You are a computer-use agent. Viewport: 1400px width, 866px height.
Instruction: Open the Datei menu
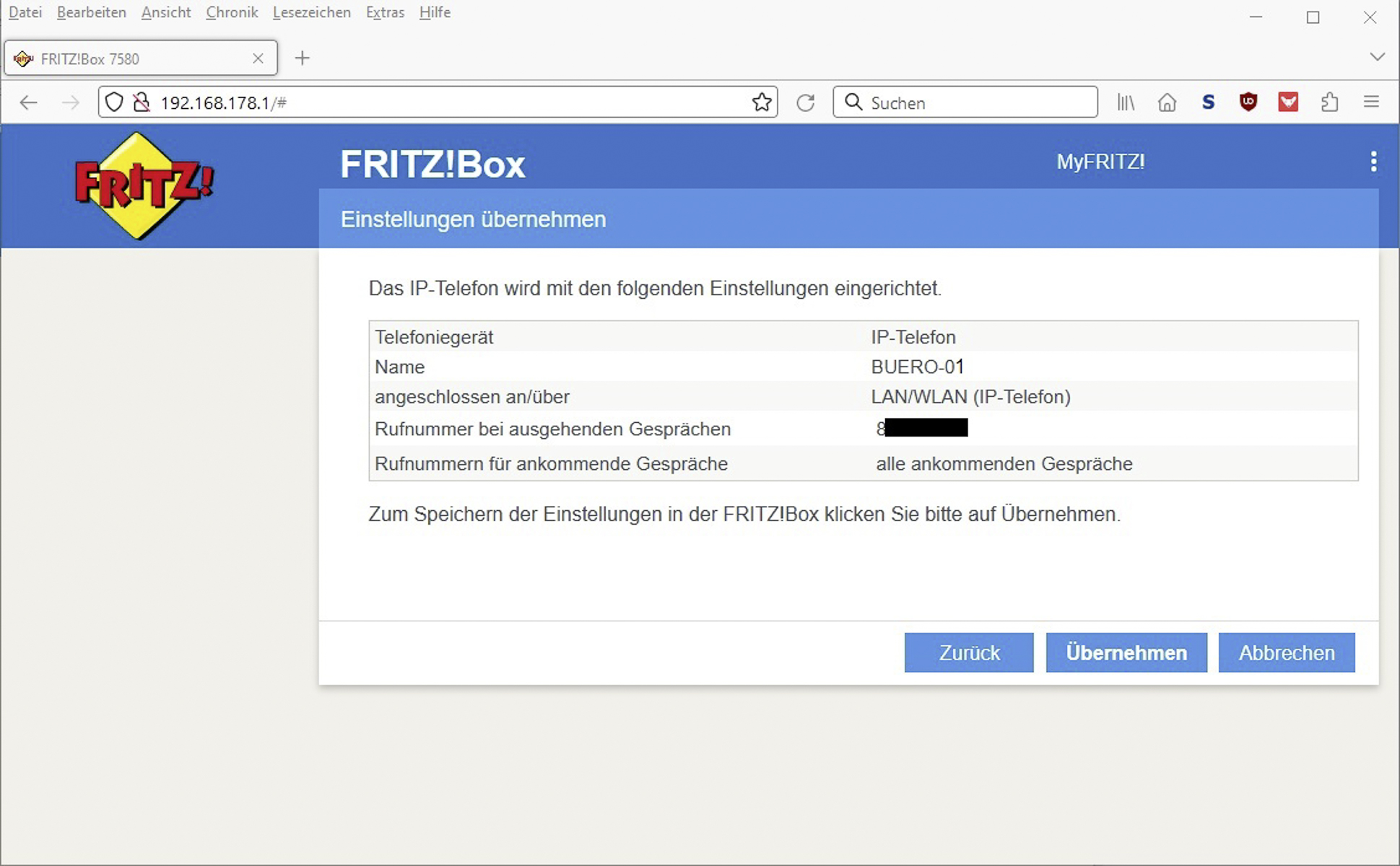point(25,12)
